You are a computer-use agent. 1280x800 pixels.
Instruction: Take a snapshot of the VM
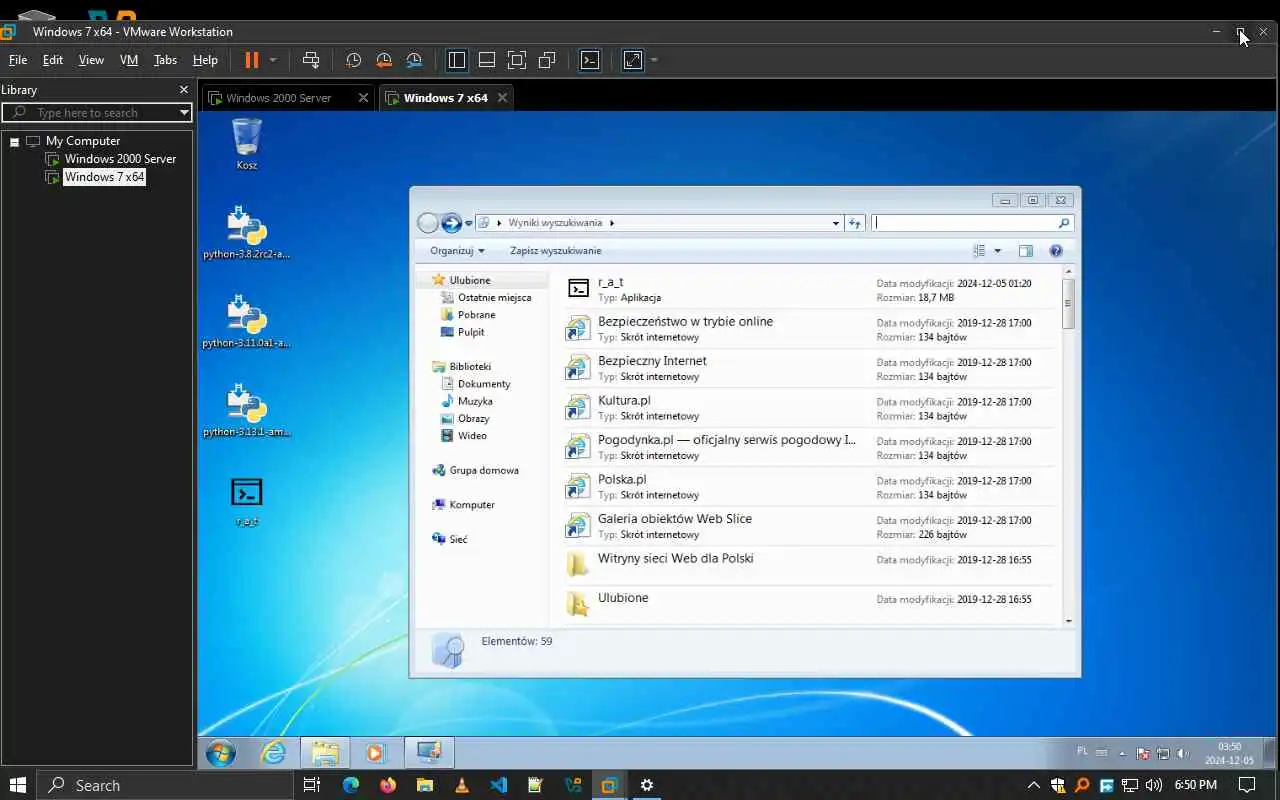click(x=354, y=60)
